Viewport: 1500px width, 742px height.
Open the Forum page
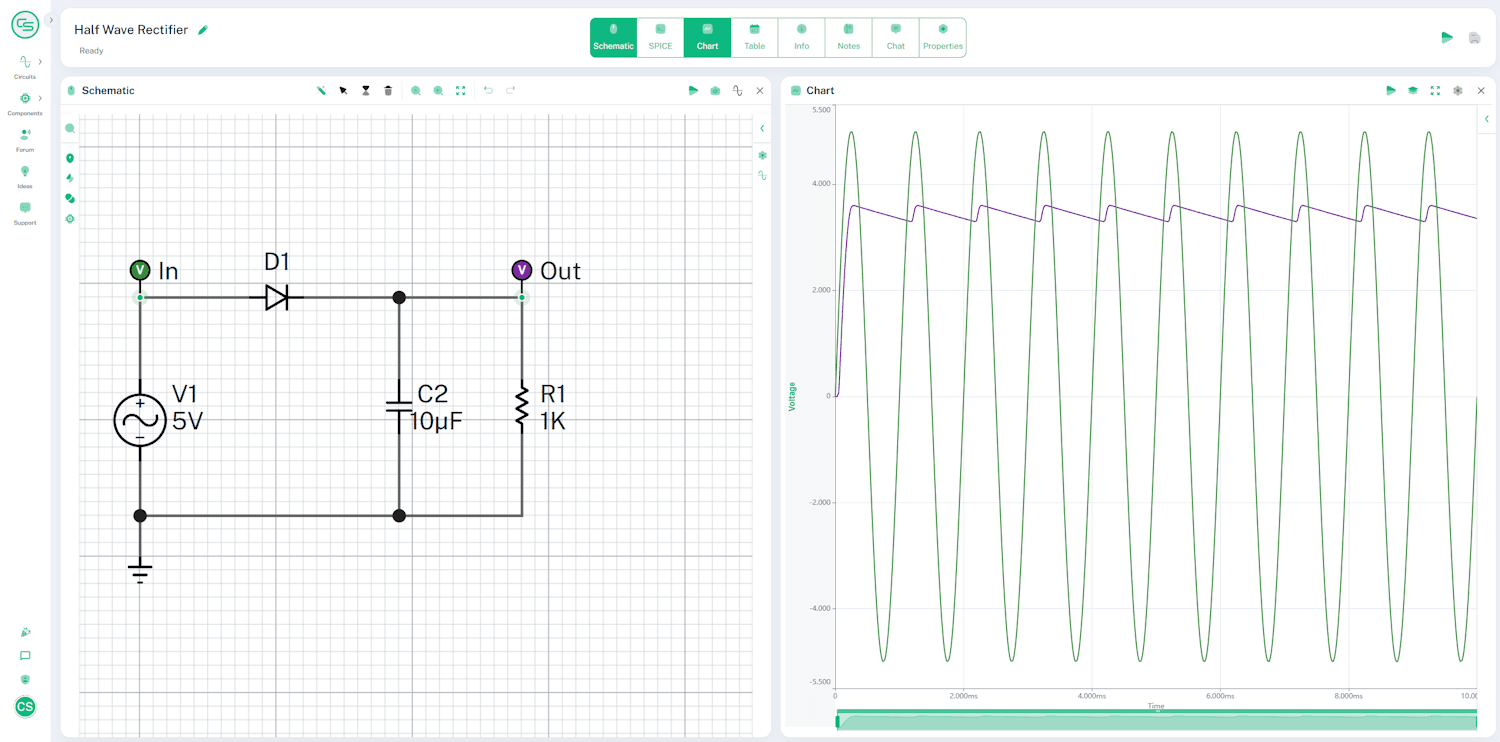click(25, 139)
